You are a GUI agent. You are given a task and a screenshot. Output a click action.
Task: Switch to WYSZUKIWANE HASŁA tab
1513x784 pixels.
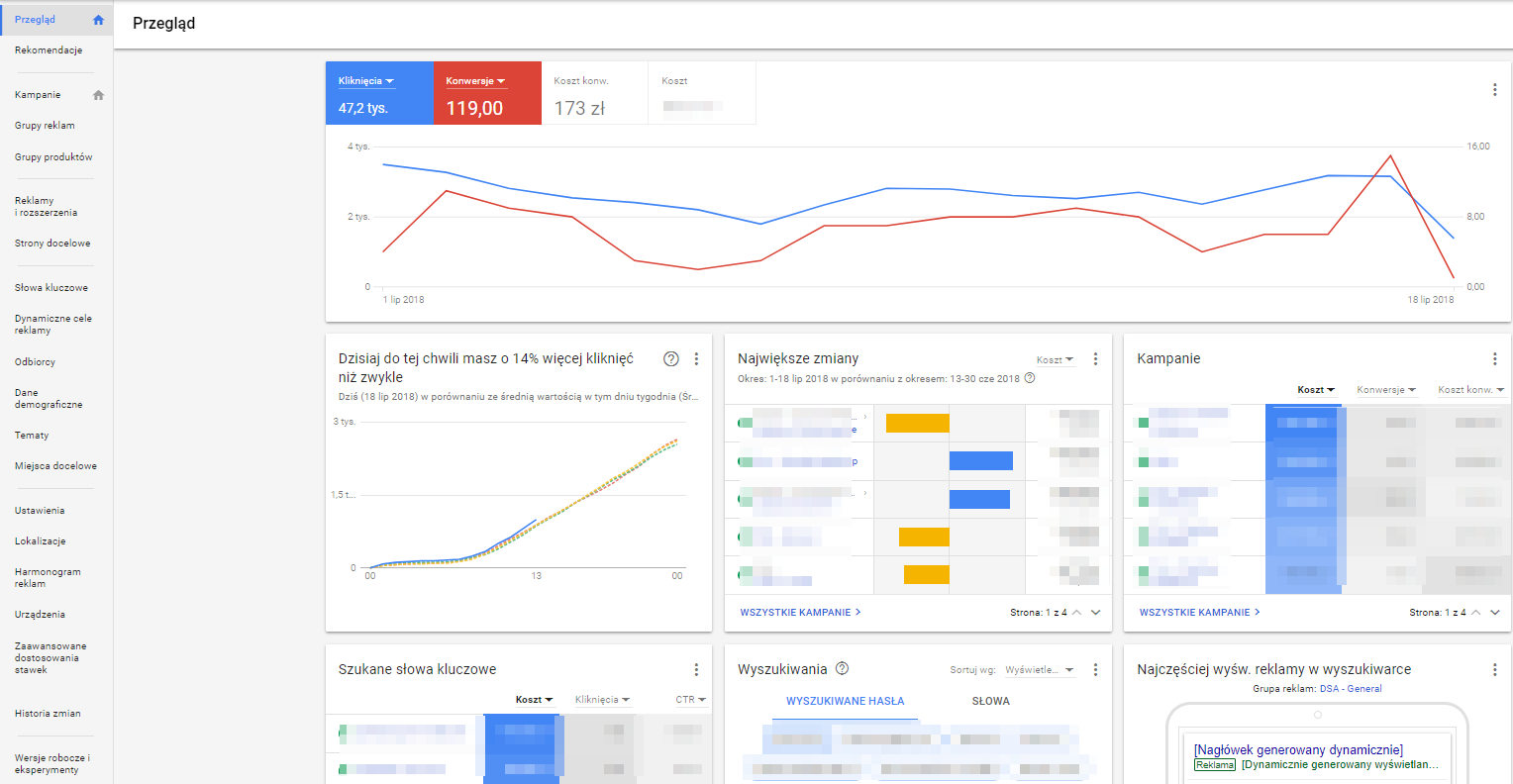click(x=845, y=701)
